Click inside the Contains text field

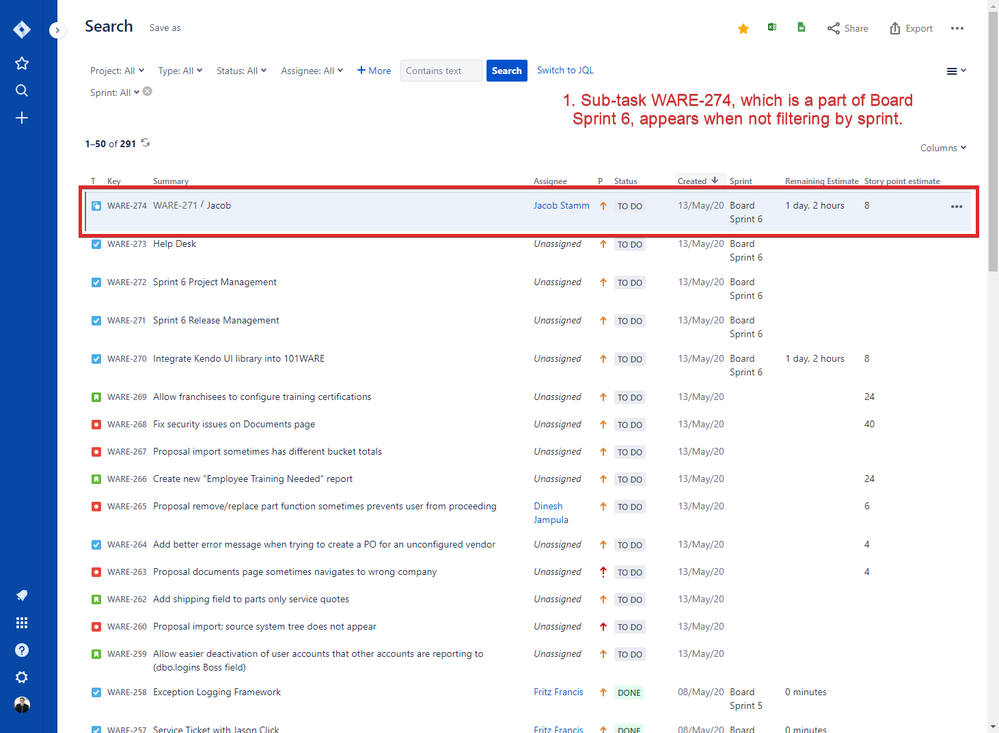point(440,70)
